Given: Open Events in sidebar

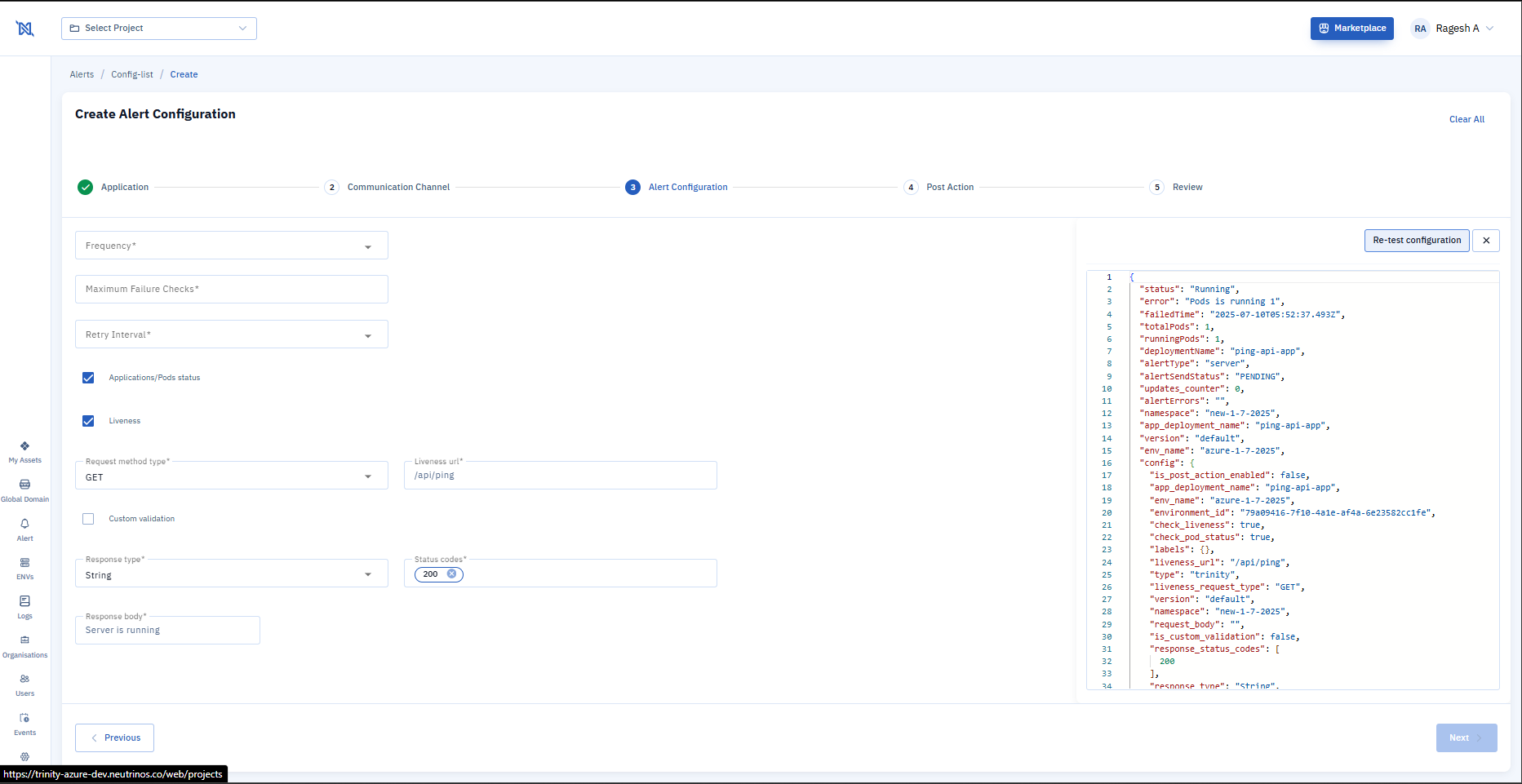Looking at the screenshot, I should point(24,724).
